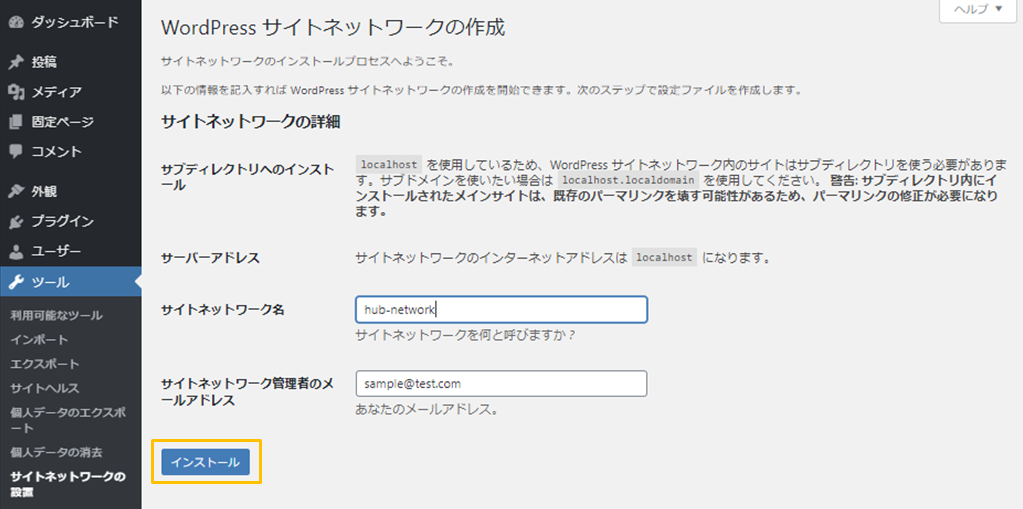Click the speech bubble icon beside コメント
This screenshot has width=1023, height=509.
[x=16, y=151]
